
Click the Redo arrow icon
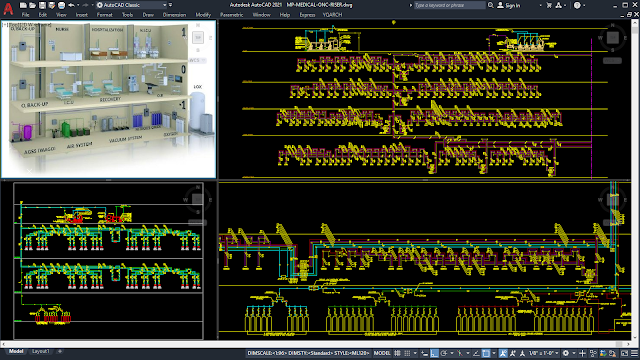85,5
